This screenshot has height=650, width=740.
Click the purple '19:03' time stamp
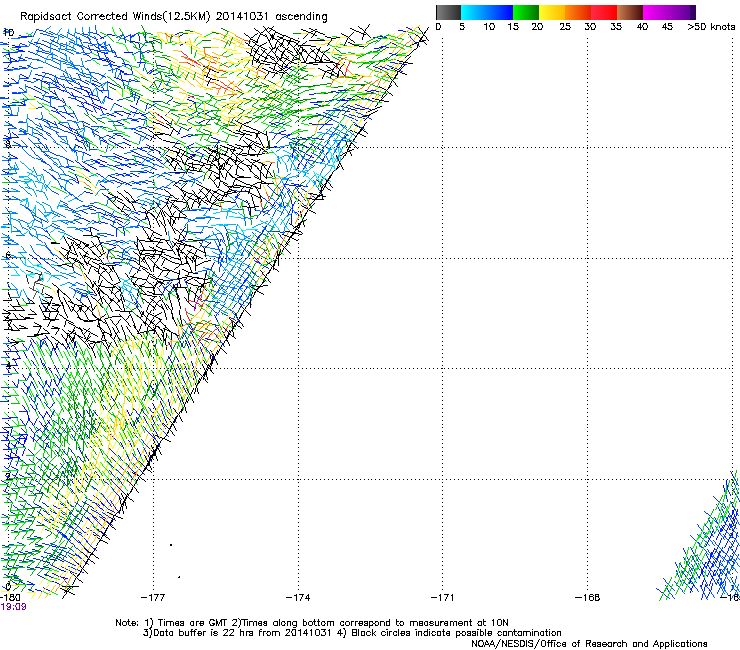click(x=14, y=607)
